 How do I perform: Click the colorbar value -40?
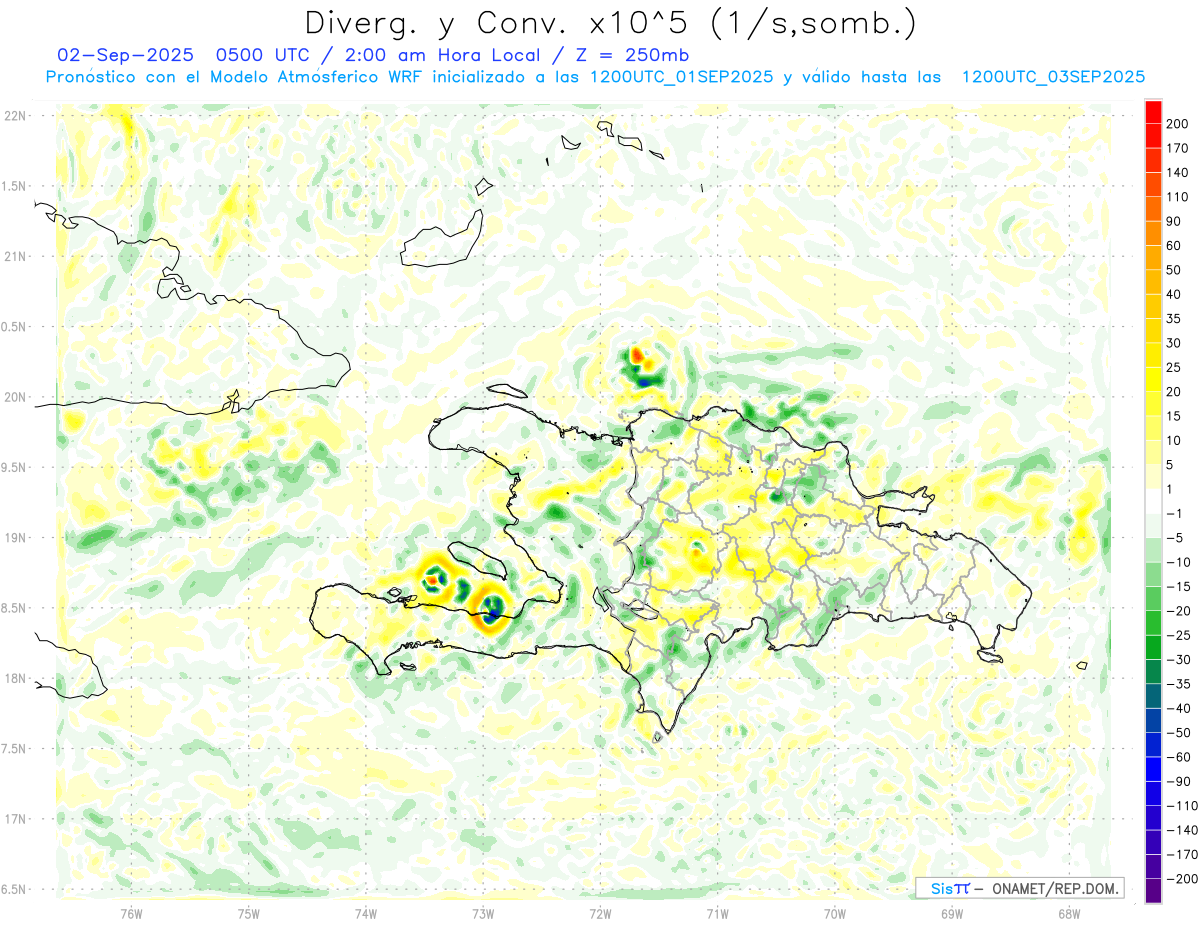pos(1178,709)
